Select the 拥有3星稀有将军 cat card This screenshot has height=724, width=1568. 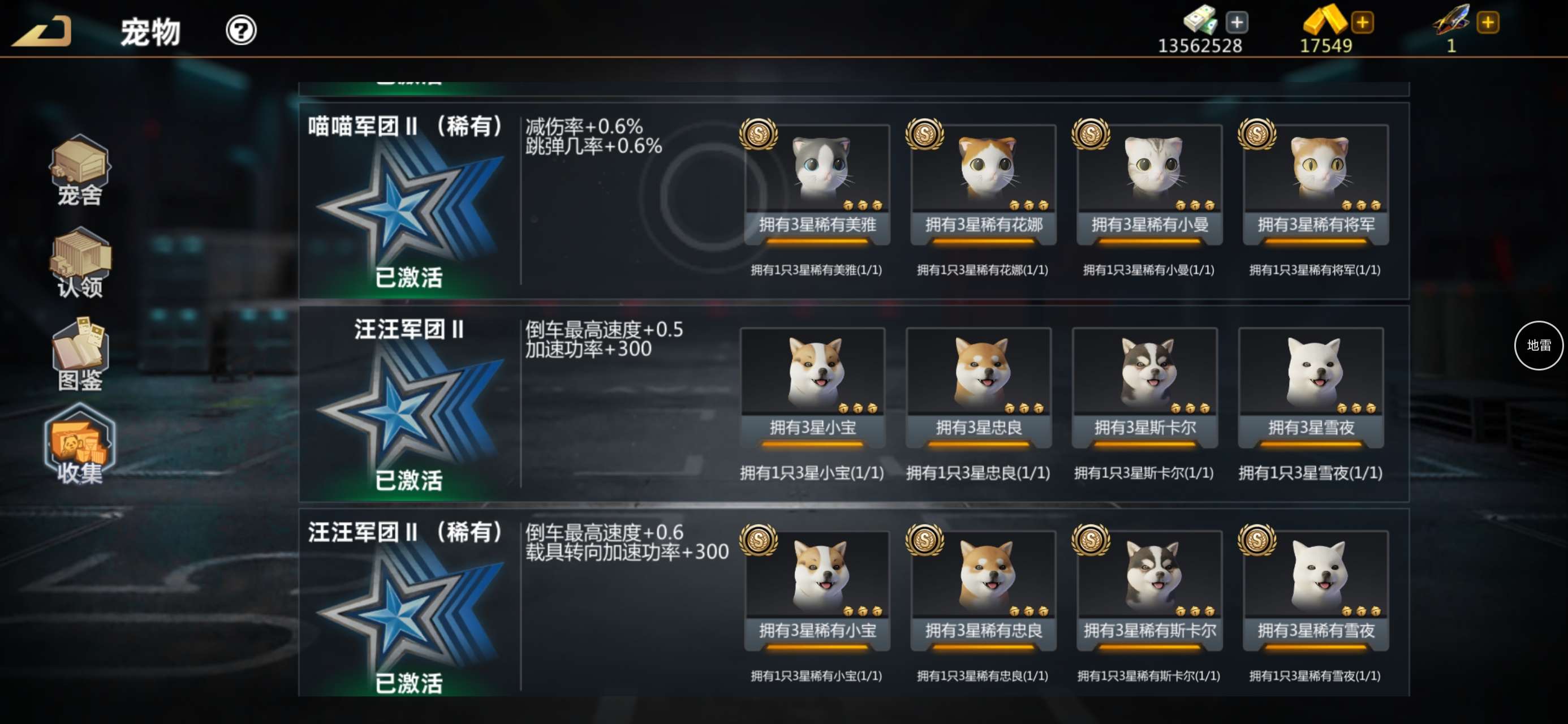pyautogui.click(x=1315, y=184)
